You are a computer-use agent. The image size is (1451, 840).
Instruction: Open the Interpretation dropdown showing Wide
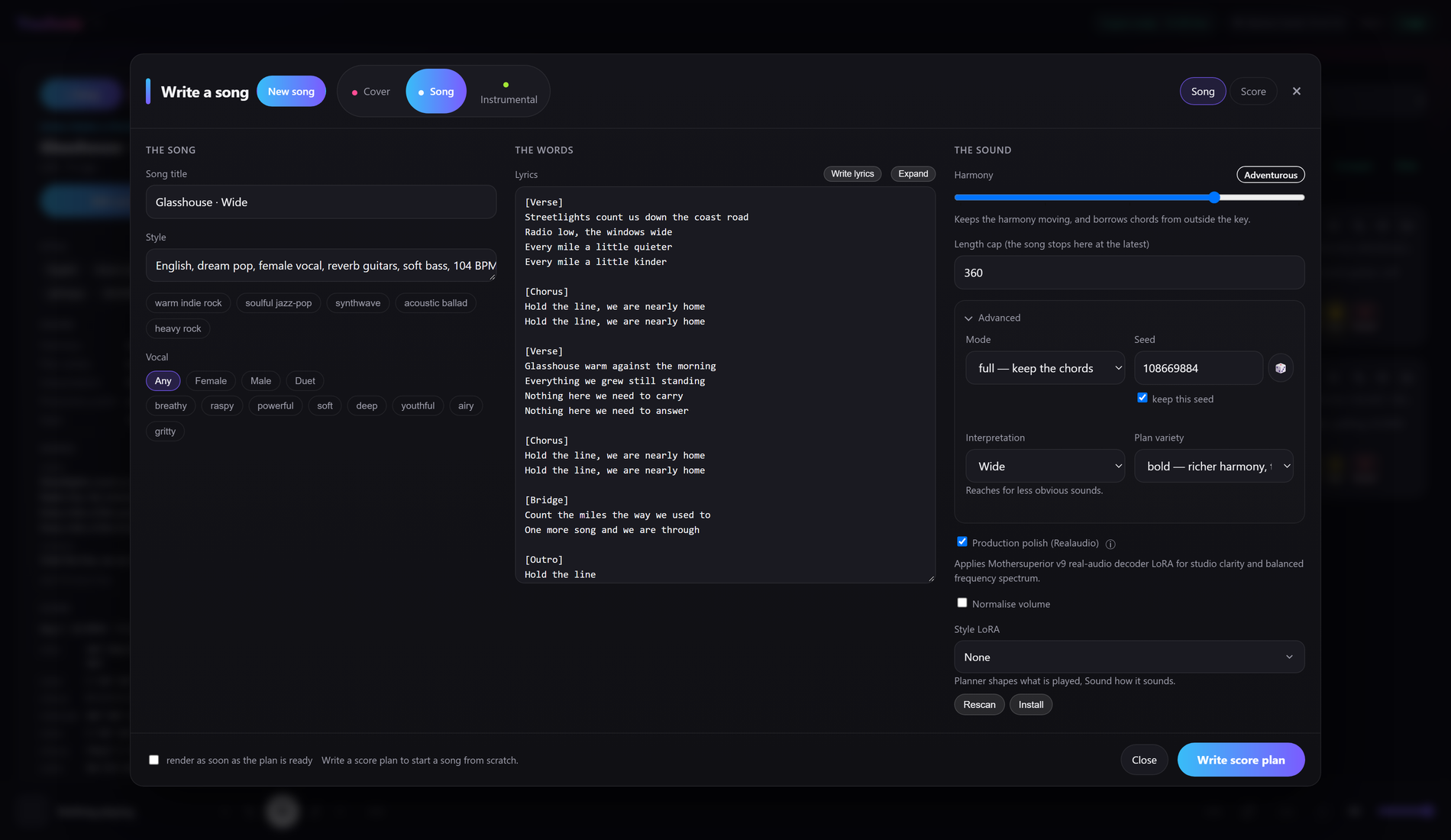(x=1045, y=466)
